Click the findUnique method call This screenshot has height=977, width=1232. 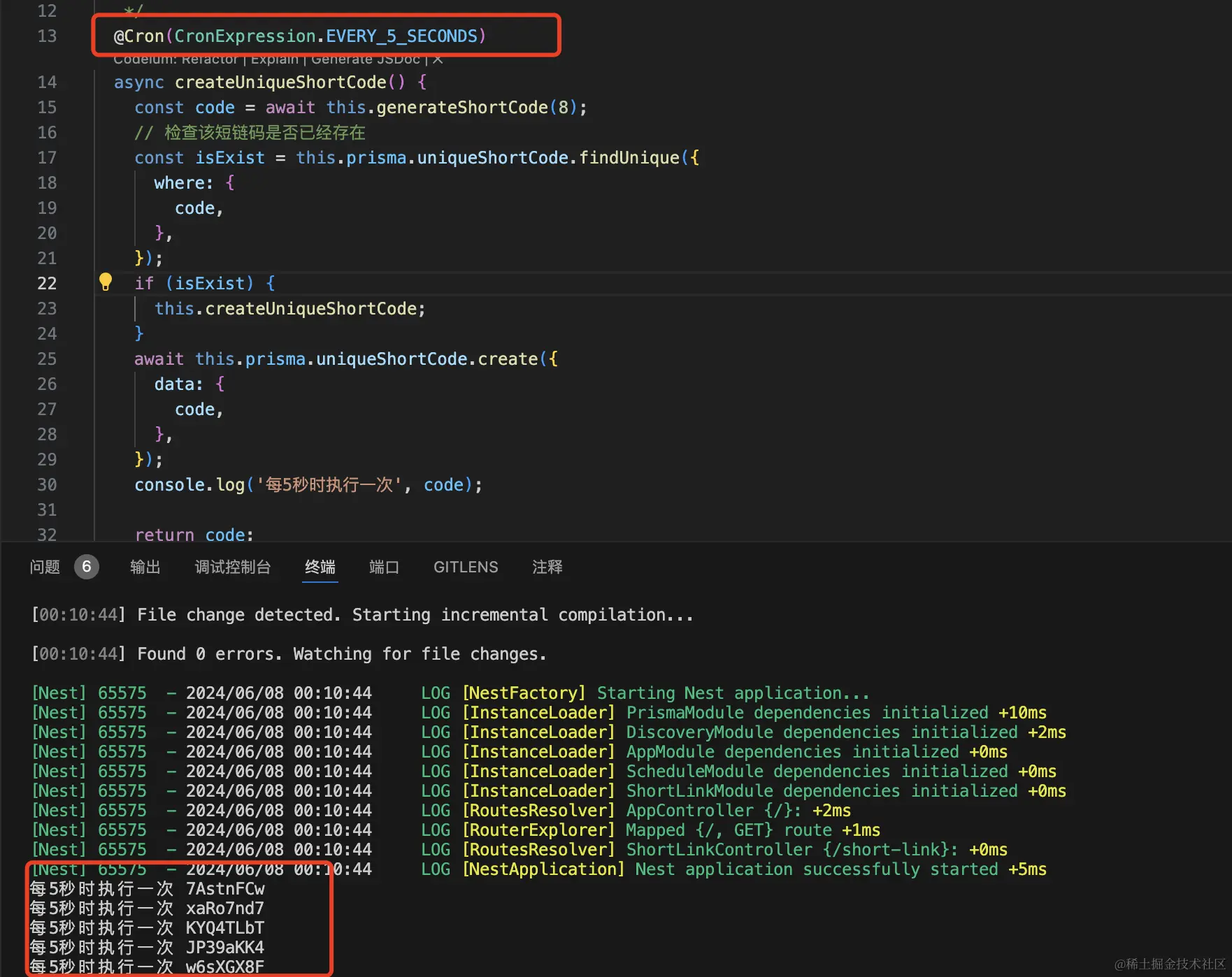coord(629,158)
